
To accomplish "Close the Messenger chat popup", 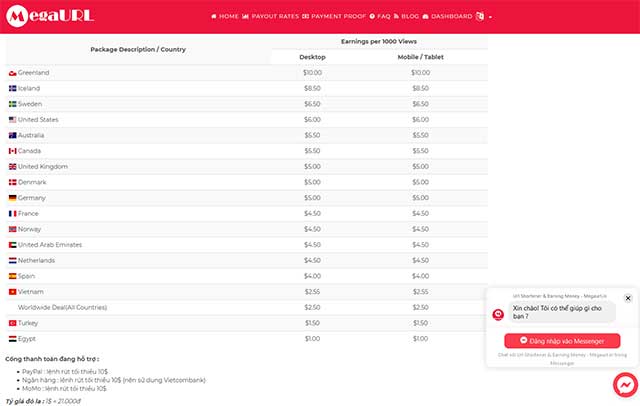I will pyautogui.click(x=628, y=298).
